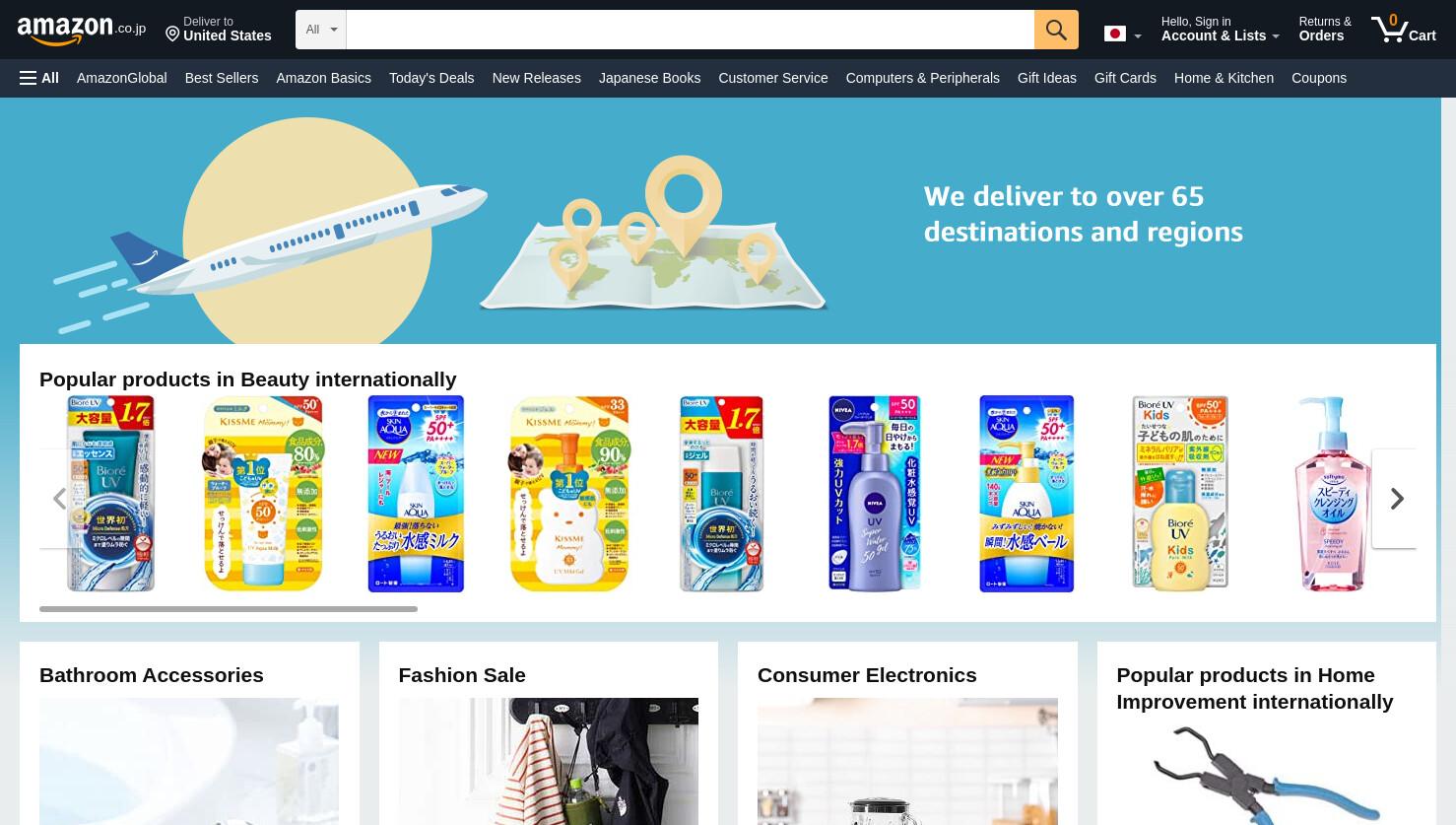Viewport: 1456px width, 825px height.
Task: Open the All hamburger menu
Action: click(39, 78)
